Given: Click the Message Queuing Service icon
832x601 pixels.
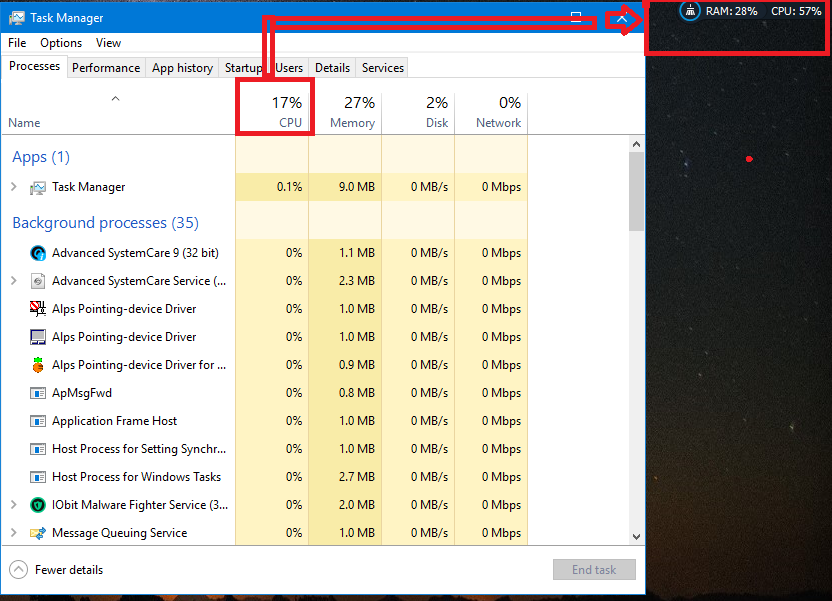Looking at the screenshot, I should (x=38, y=533).
